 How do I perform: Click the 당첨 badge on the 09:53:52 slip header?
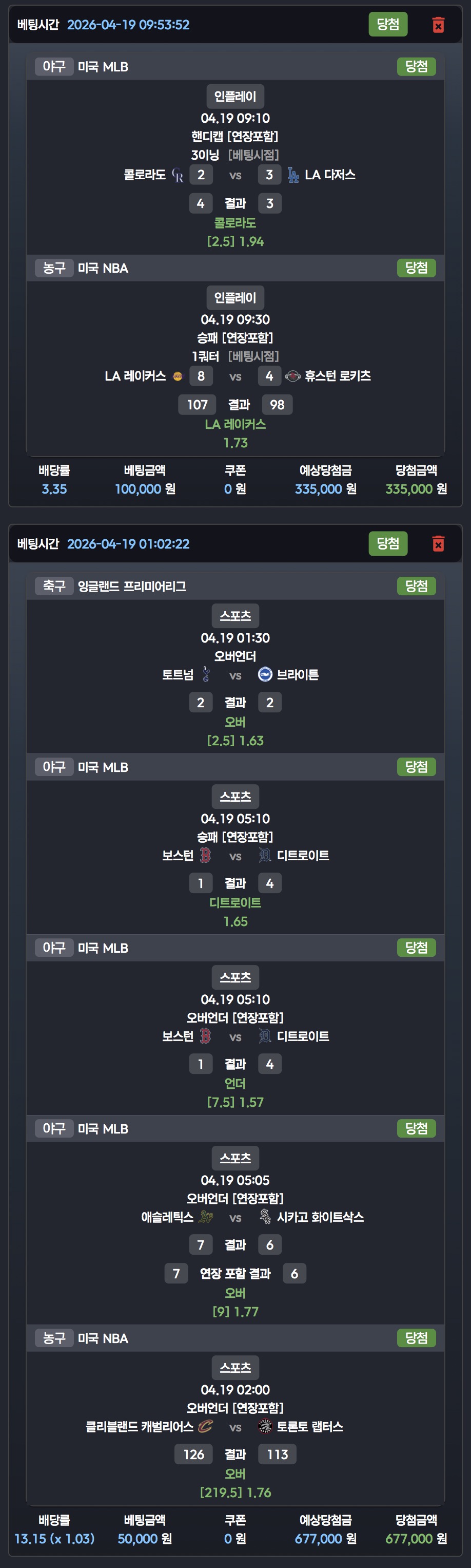coord(388,24)
